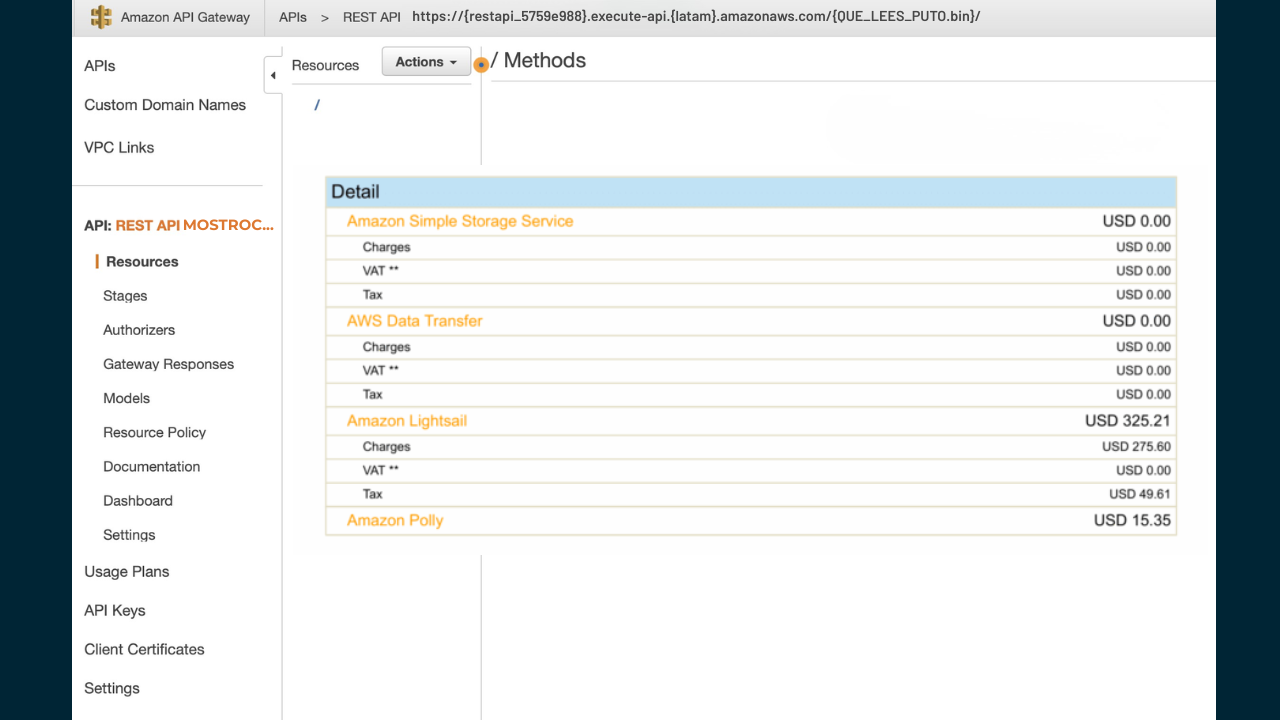
Task: Select the root "/" resource in tree
Action: pyautogui.click(x=317, y=105)
